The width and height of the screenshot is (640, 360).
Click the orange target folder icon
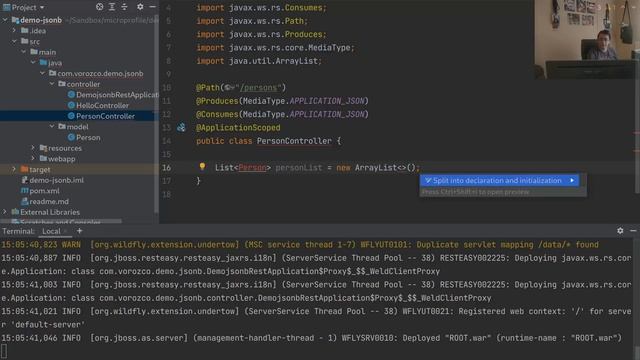tap(24, 169)
